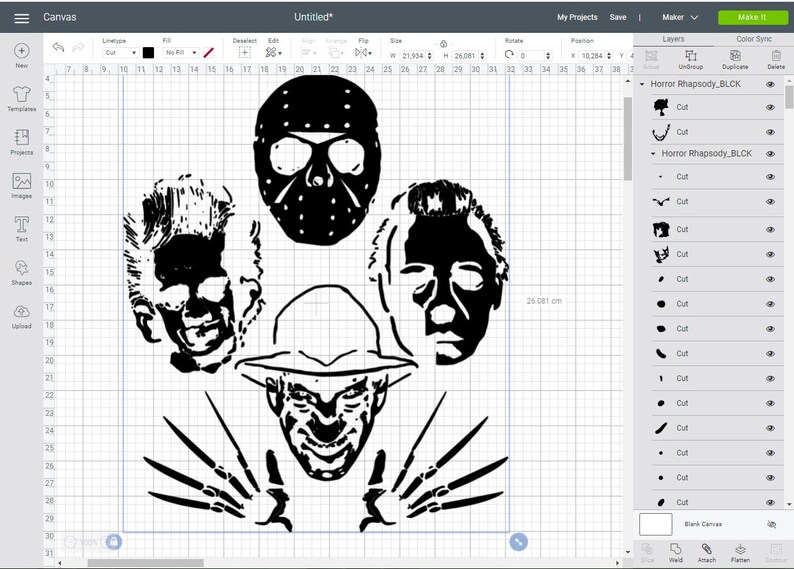Switch to the Color Sync tab
Image resolution: width=794 pixels, height=569 pixels.
(x=753, y=39)
